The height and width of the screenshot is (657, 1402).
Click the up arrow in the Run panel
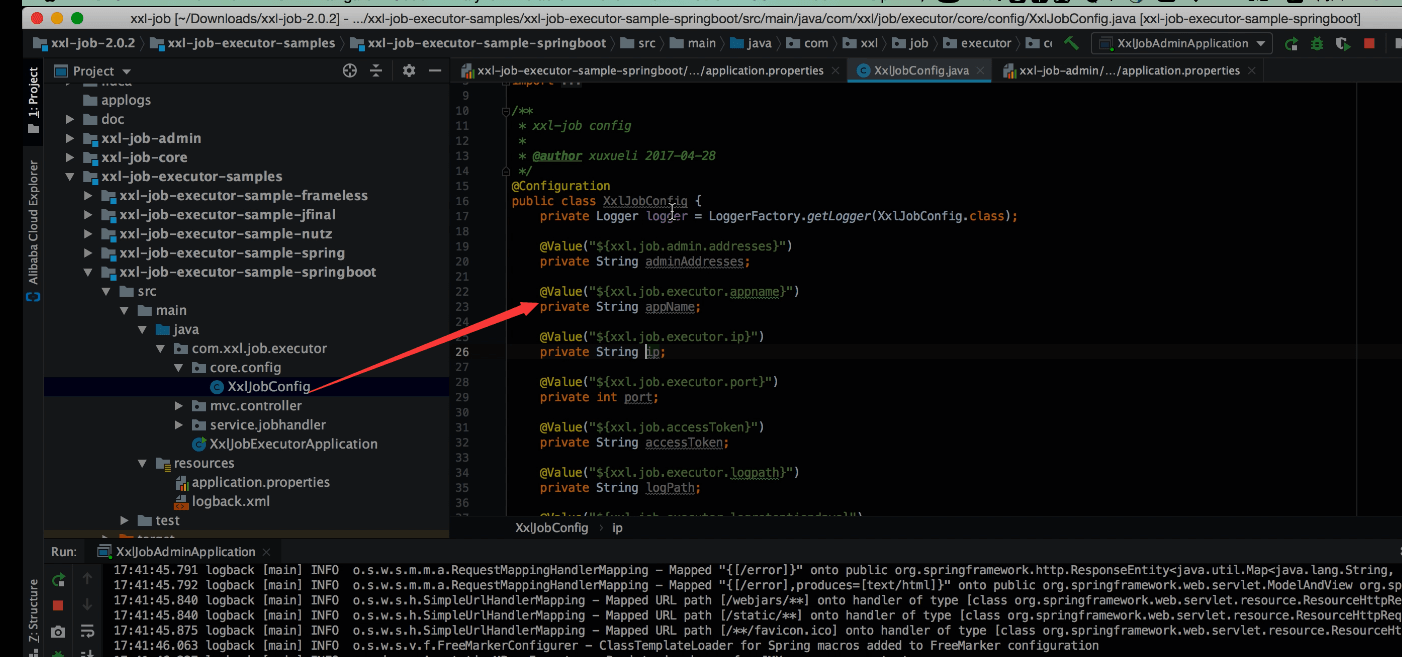pyautogui.click(x=87, y=579)
